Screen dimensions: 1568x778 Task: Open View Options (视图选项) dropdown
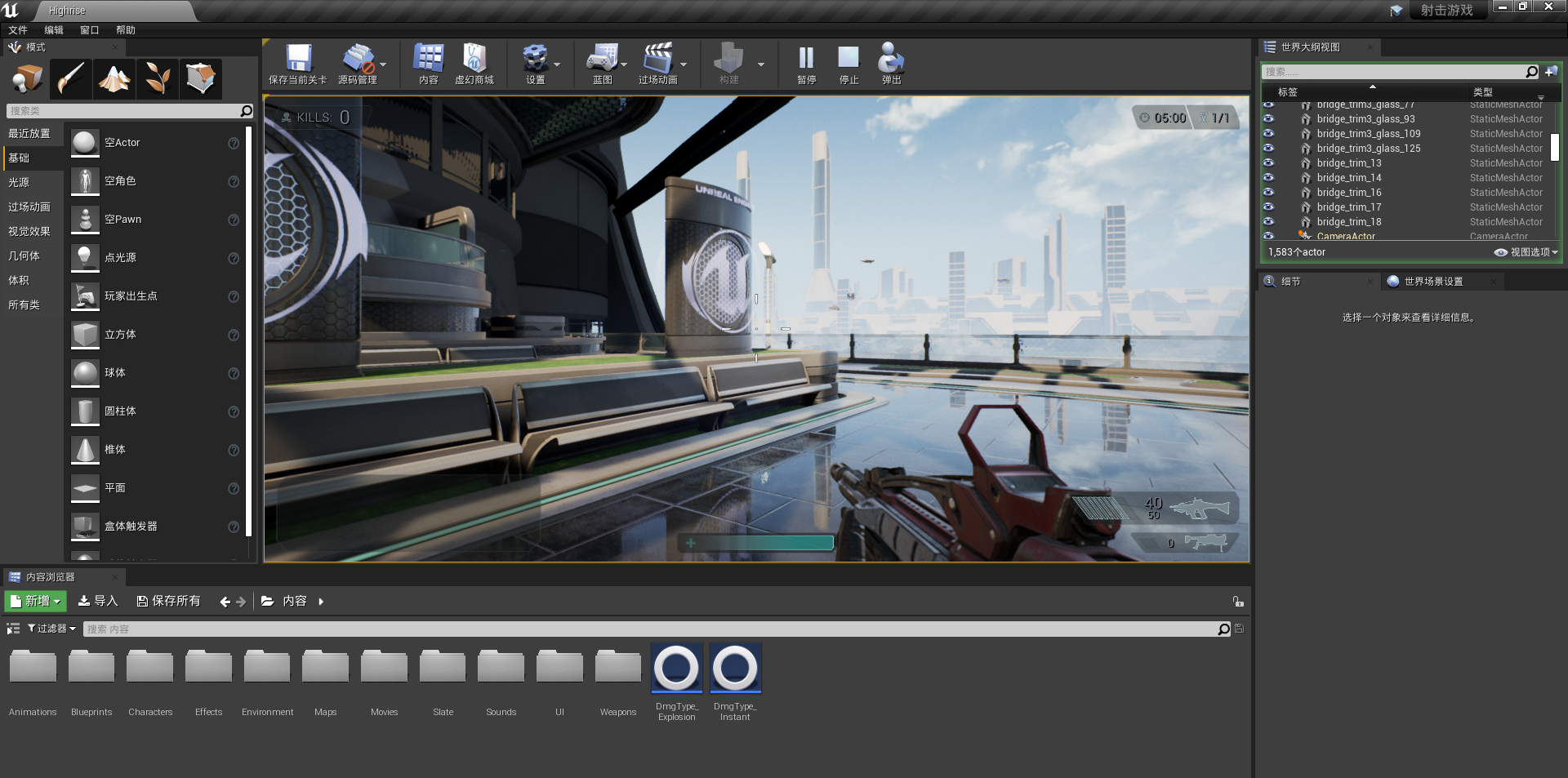pyautogui.click(x=1526, y=252)
